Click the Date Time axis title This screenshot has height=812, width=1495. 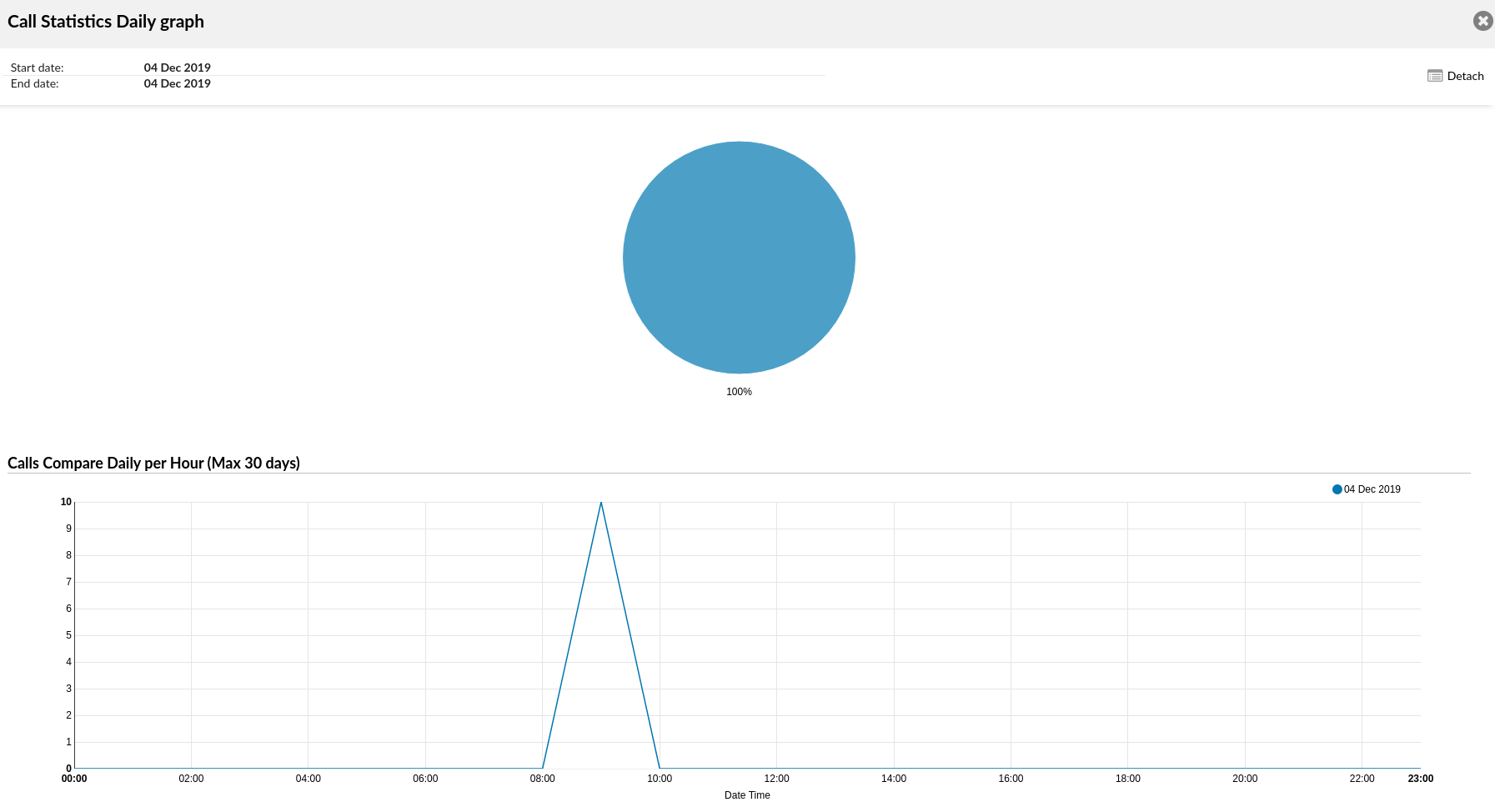[x=747, y=795]
